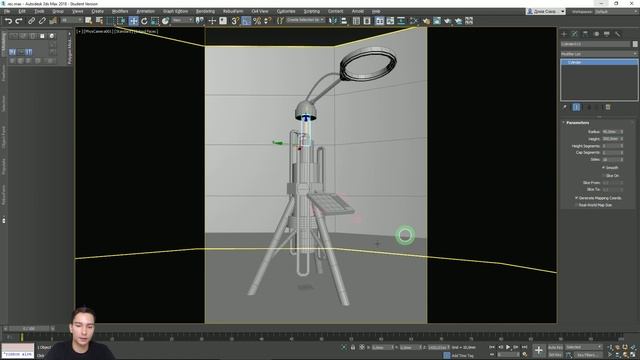This screenshot has height=360, width=640.
Task: Open the Material Editor icon
Action: (x=414, y=20)
